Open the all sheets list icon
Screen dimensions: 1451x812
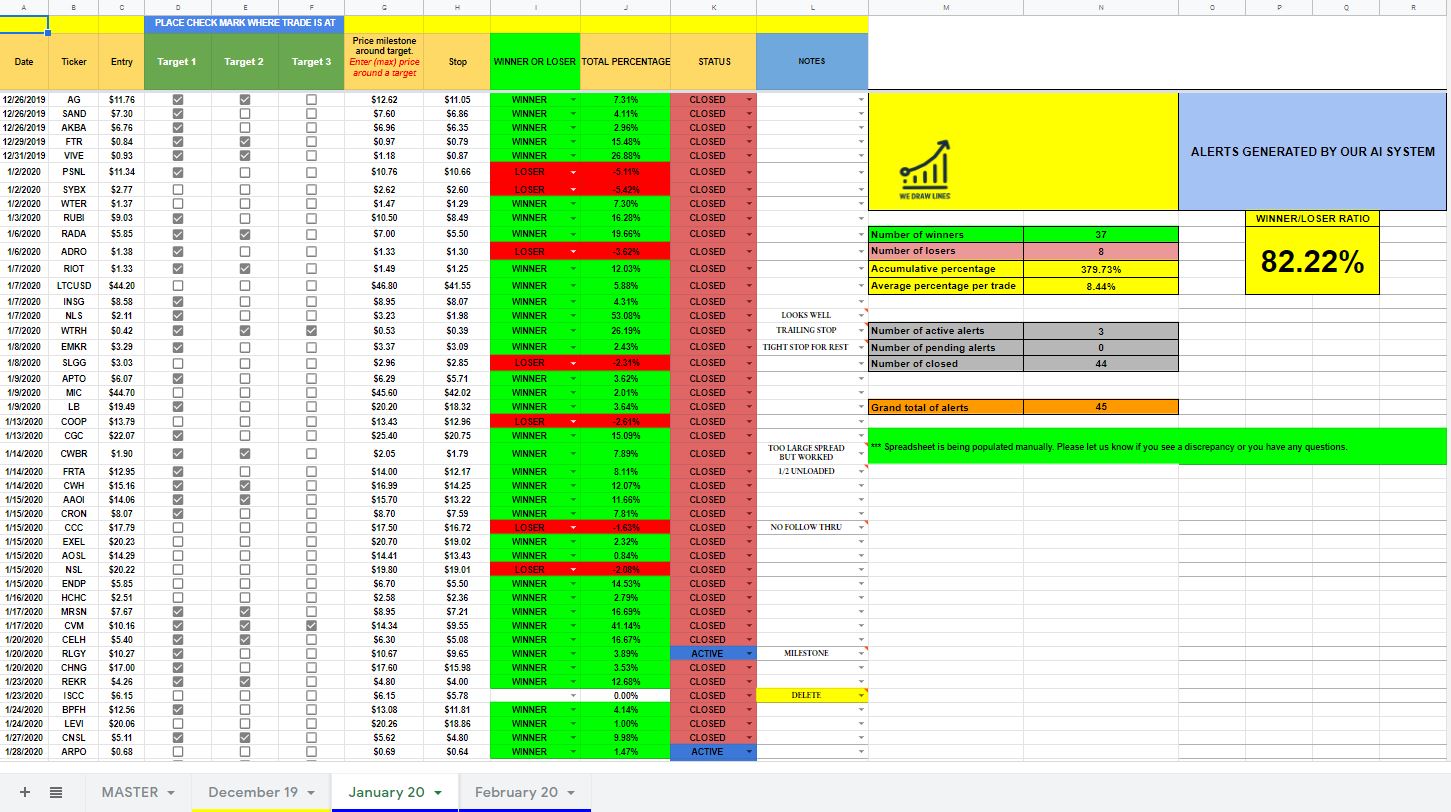pyautogui.click(x=56, y=792)
